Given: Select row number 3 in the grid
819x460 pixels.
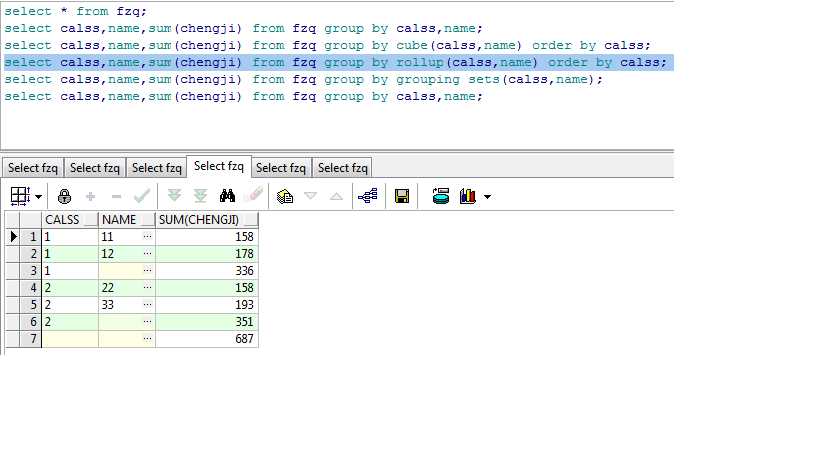Looking at the screenshot, I should [32, 271].
